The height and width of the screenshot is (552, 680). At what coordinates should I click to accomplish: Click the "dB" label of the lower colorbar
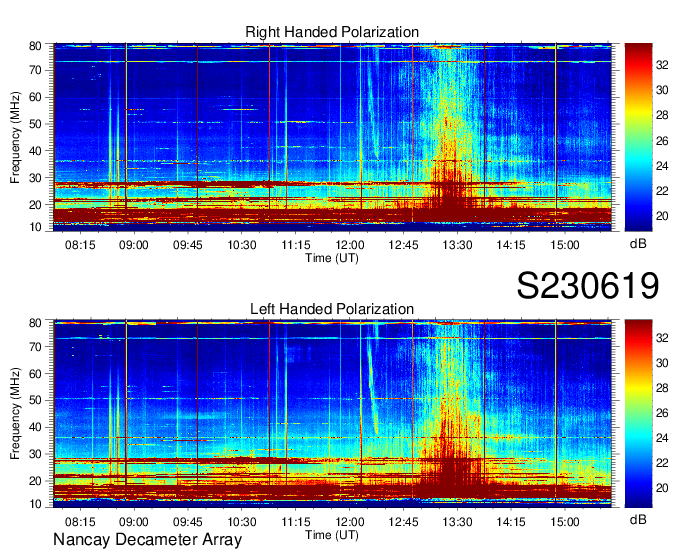(638, 519)
